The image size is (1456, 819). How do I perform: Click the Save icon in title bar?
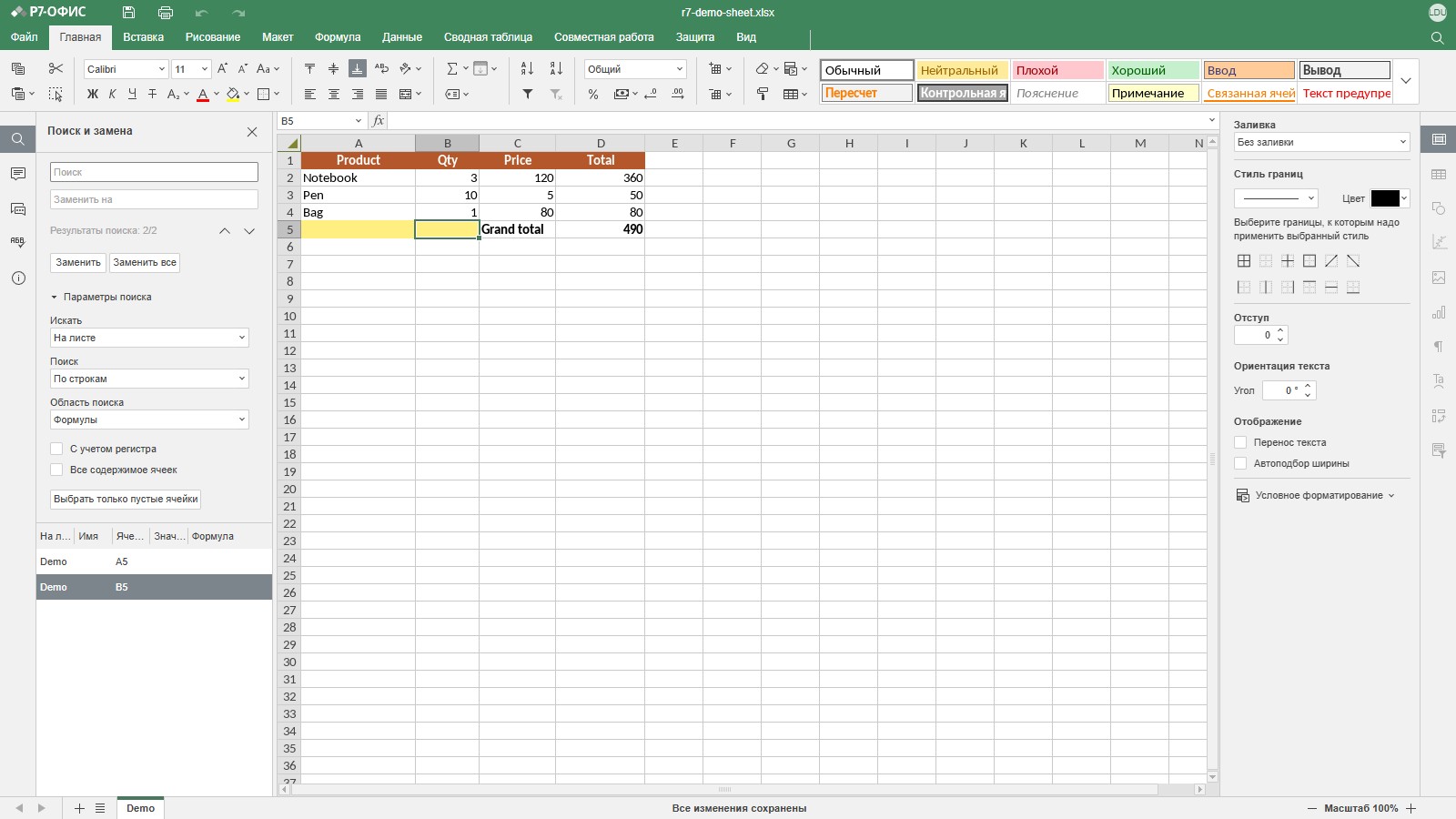[128, 13]
